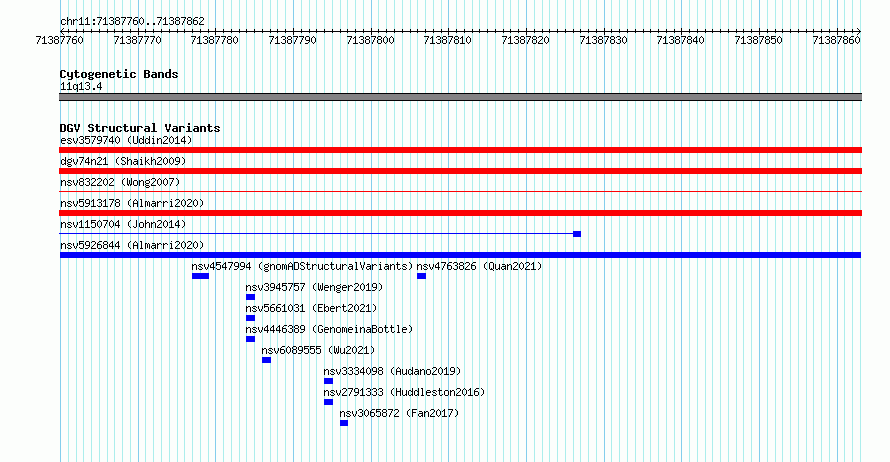The width and height of the screenshot is (890, 462).
Task: Select blue block under nsv5661031
Action: (250, 318)
